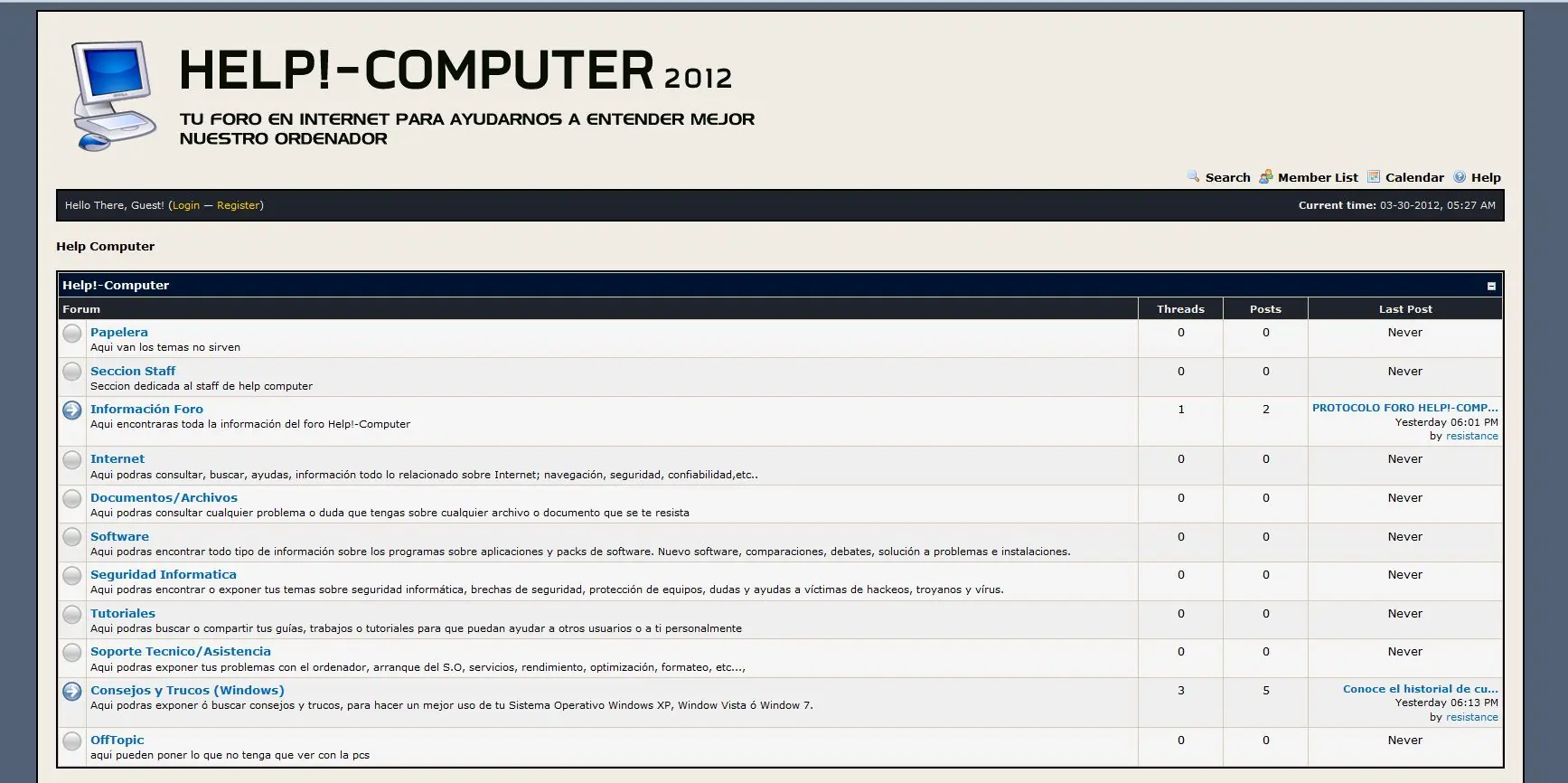The image size is (1568, 783).
Task: Click the Search magnifier icon
Action: (x=1193, y=176)
